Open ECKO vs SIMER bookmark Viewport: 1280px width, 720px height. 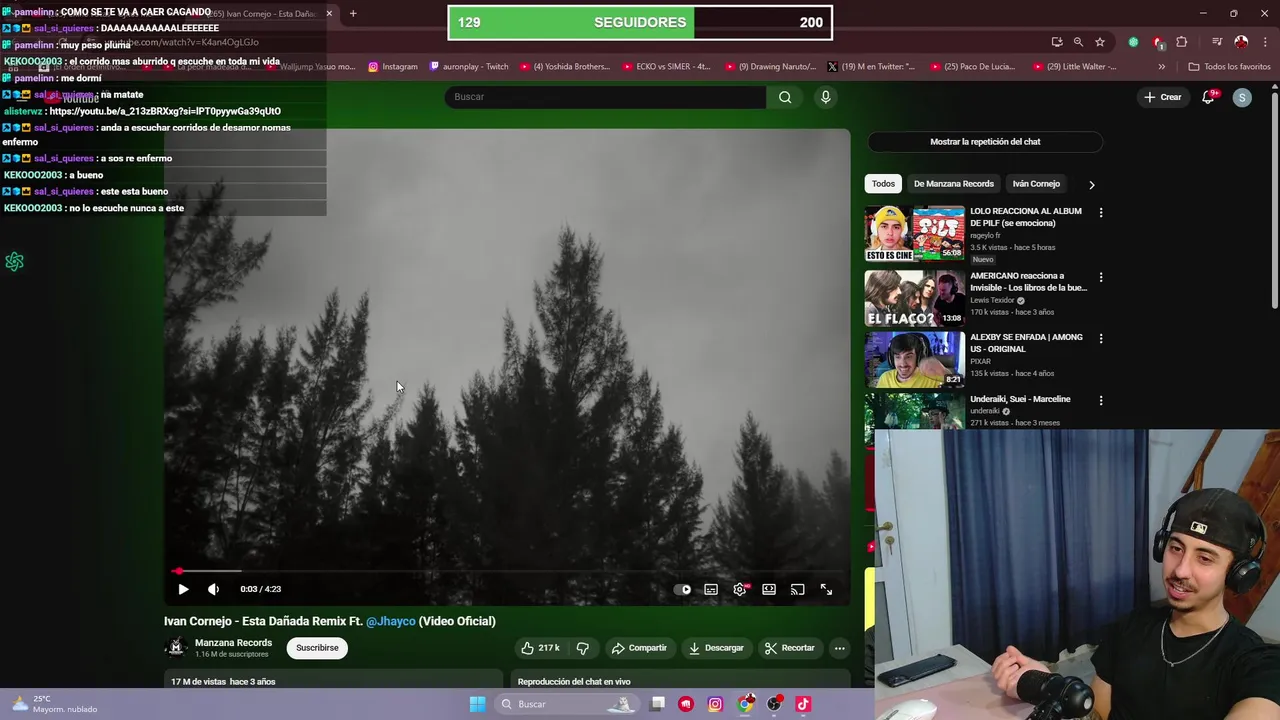[666, 67]
